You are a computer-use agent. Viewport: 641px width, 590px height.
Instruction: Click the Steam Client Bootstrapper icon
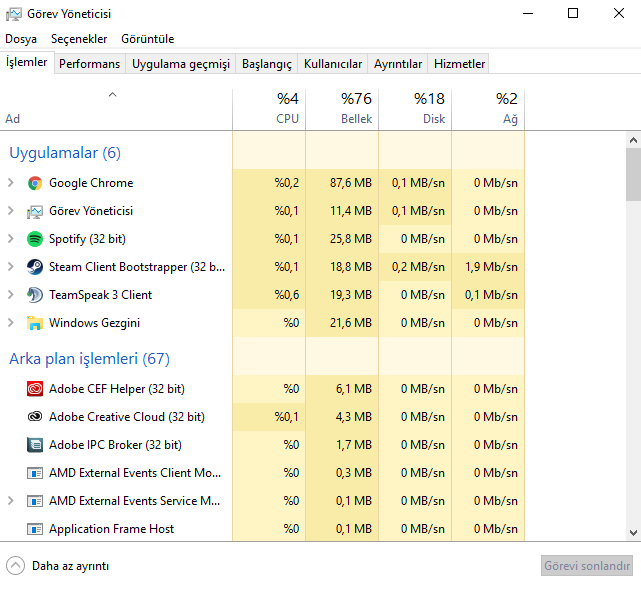point(35,267)
